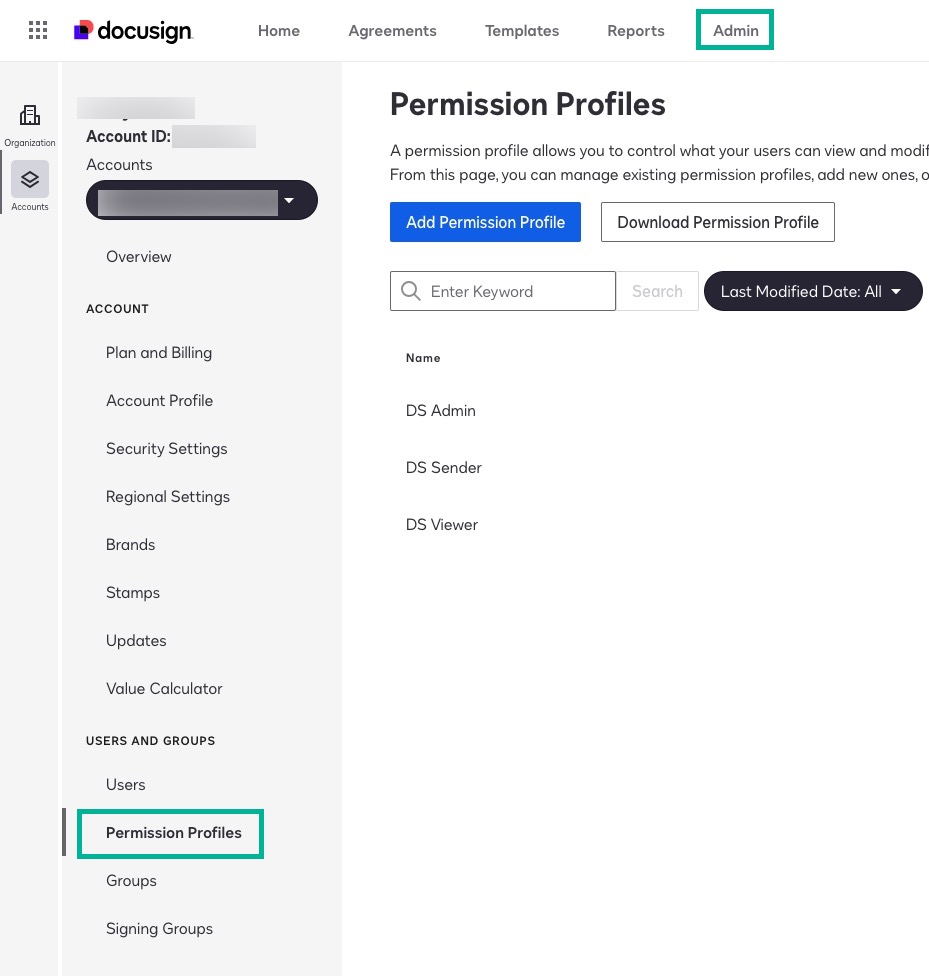The width and height of the screenshot is (929, 976).
Task: Click the search magnifier icon
Action: coord(410,291)
